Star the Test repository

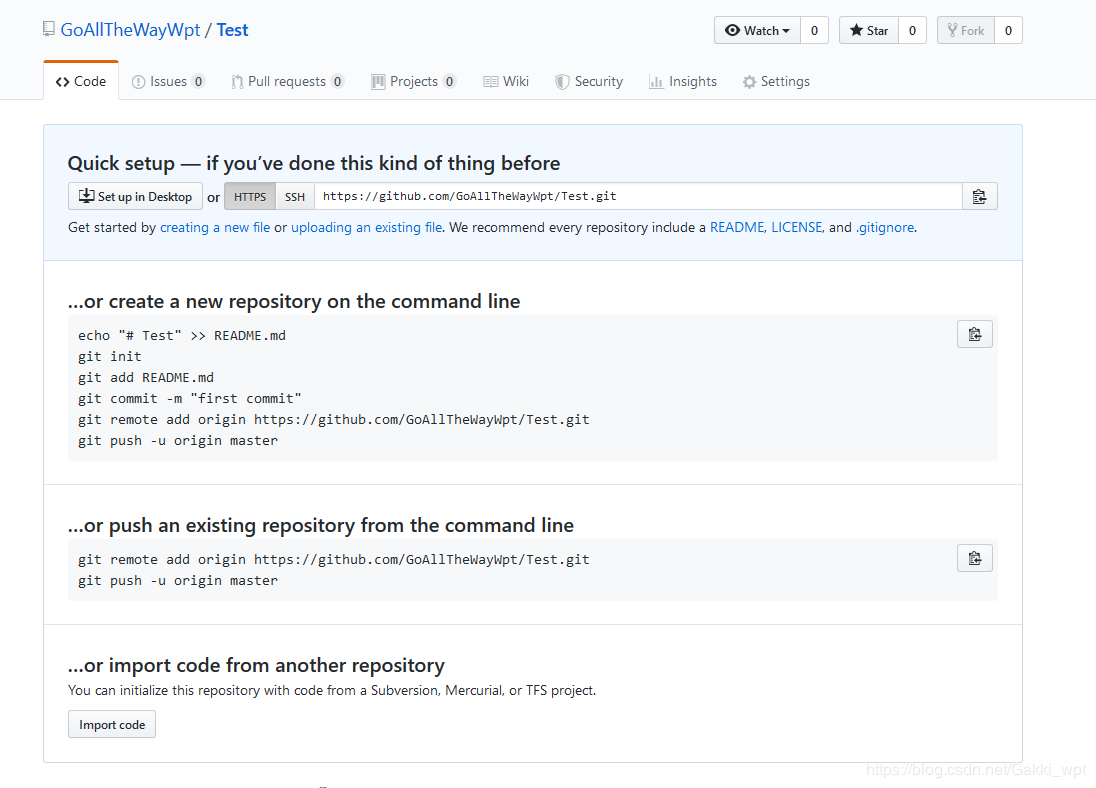(868, 30)
